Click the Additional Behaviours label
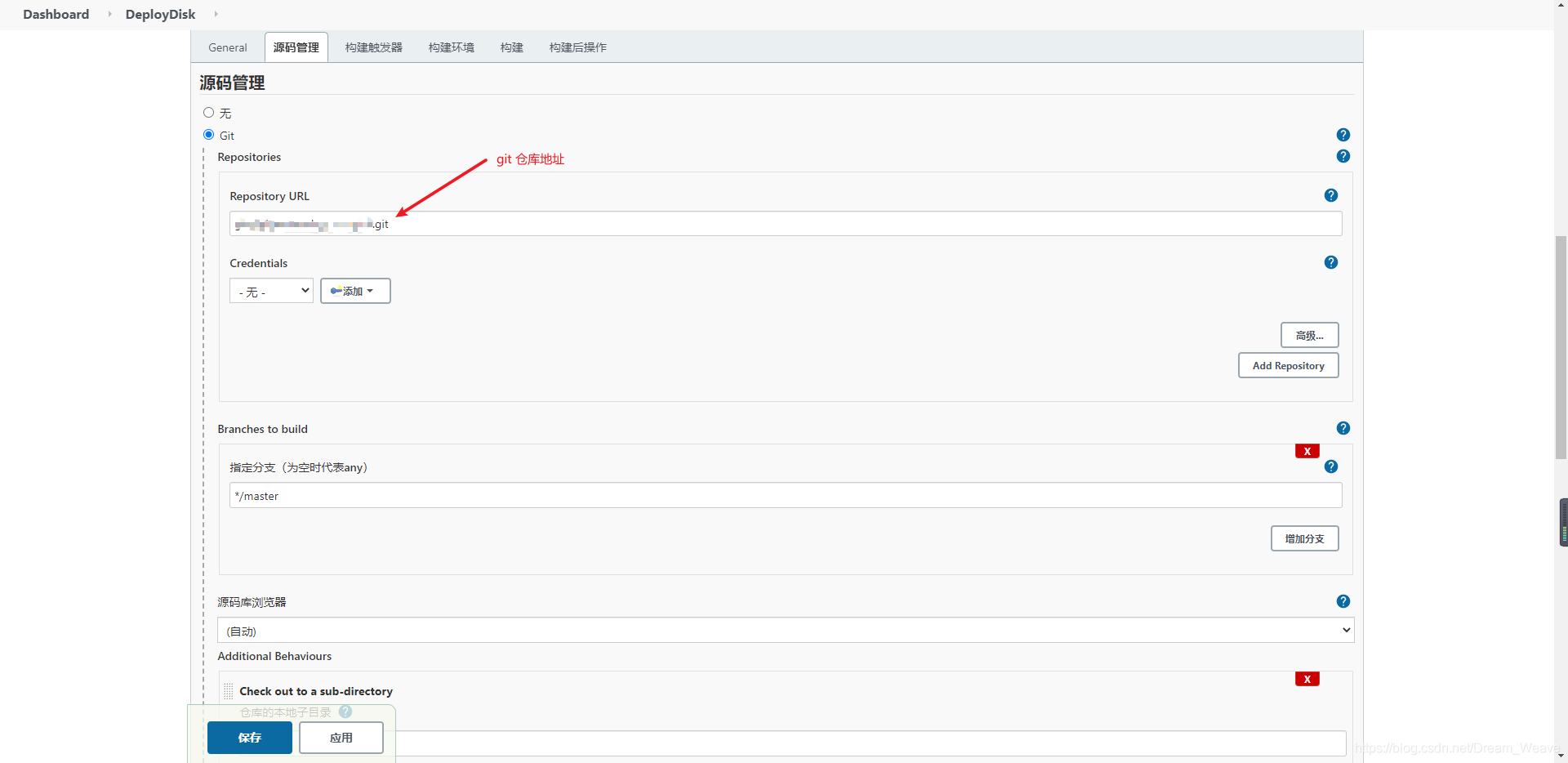The image size is (1568, 763). coord(274,656)
